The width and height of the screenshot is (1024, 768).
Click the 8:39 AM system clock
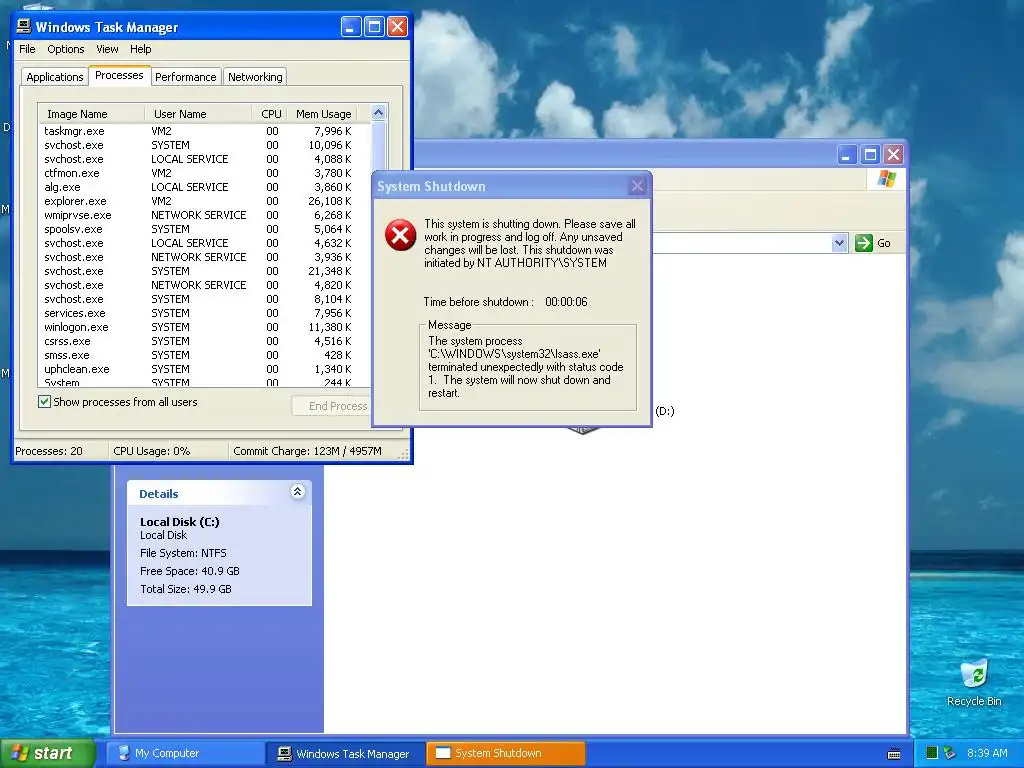[x=987, y=753]
